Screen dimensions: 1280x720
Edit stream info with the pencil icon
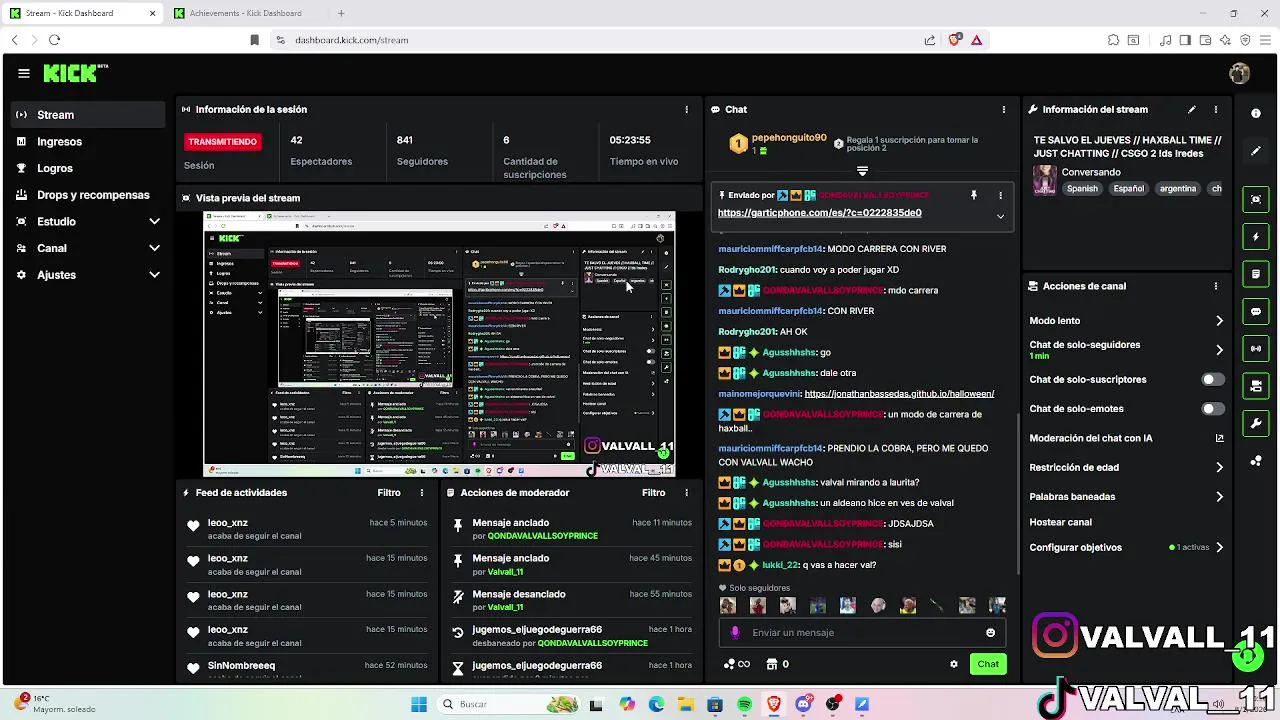[1191, 109]
